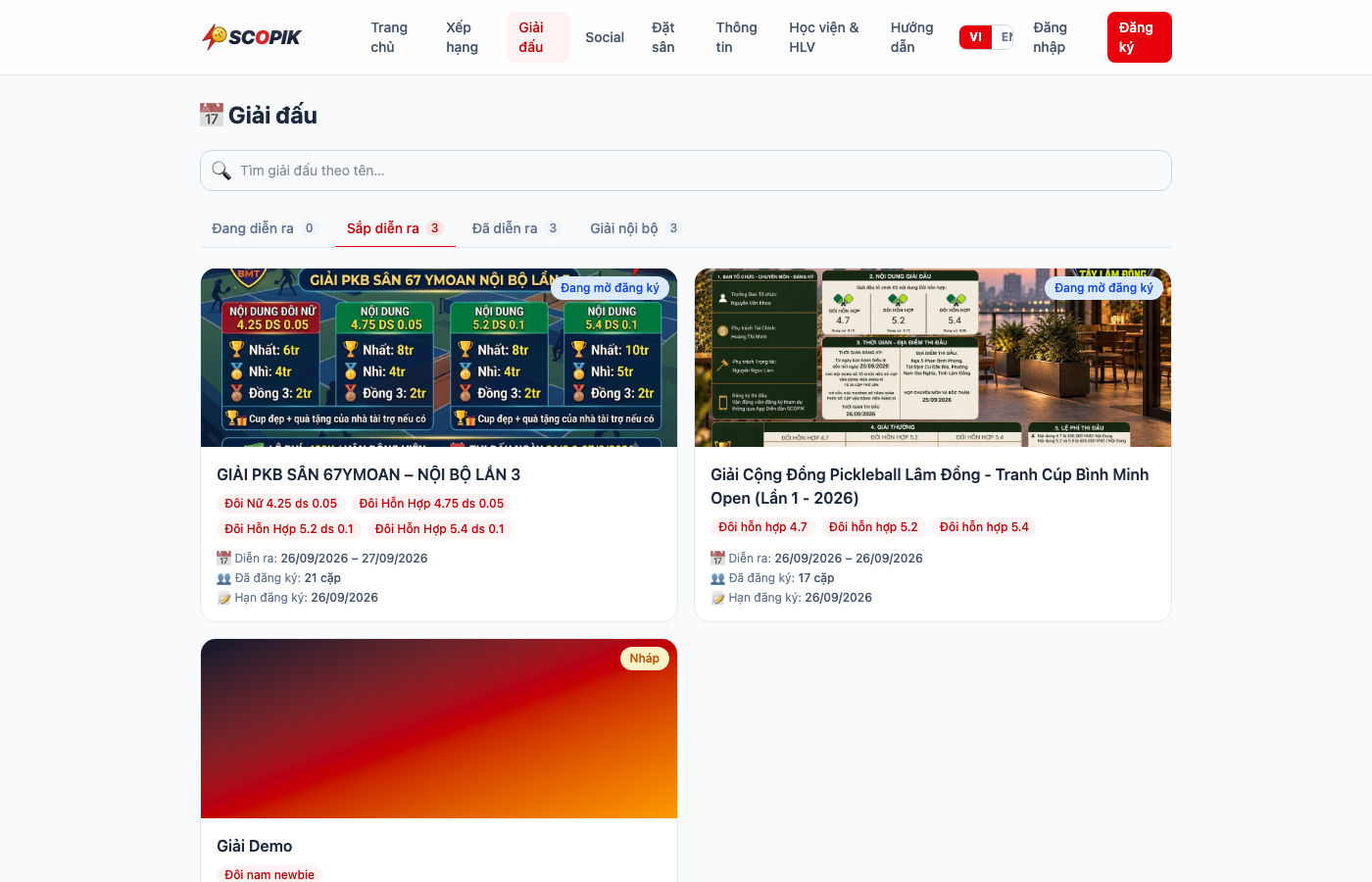Open Thông tin page
The width and height of the screenshot is (1372, 882).
coord(736,37)
